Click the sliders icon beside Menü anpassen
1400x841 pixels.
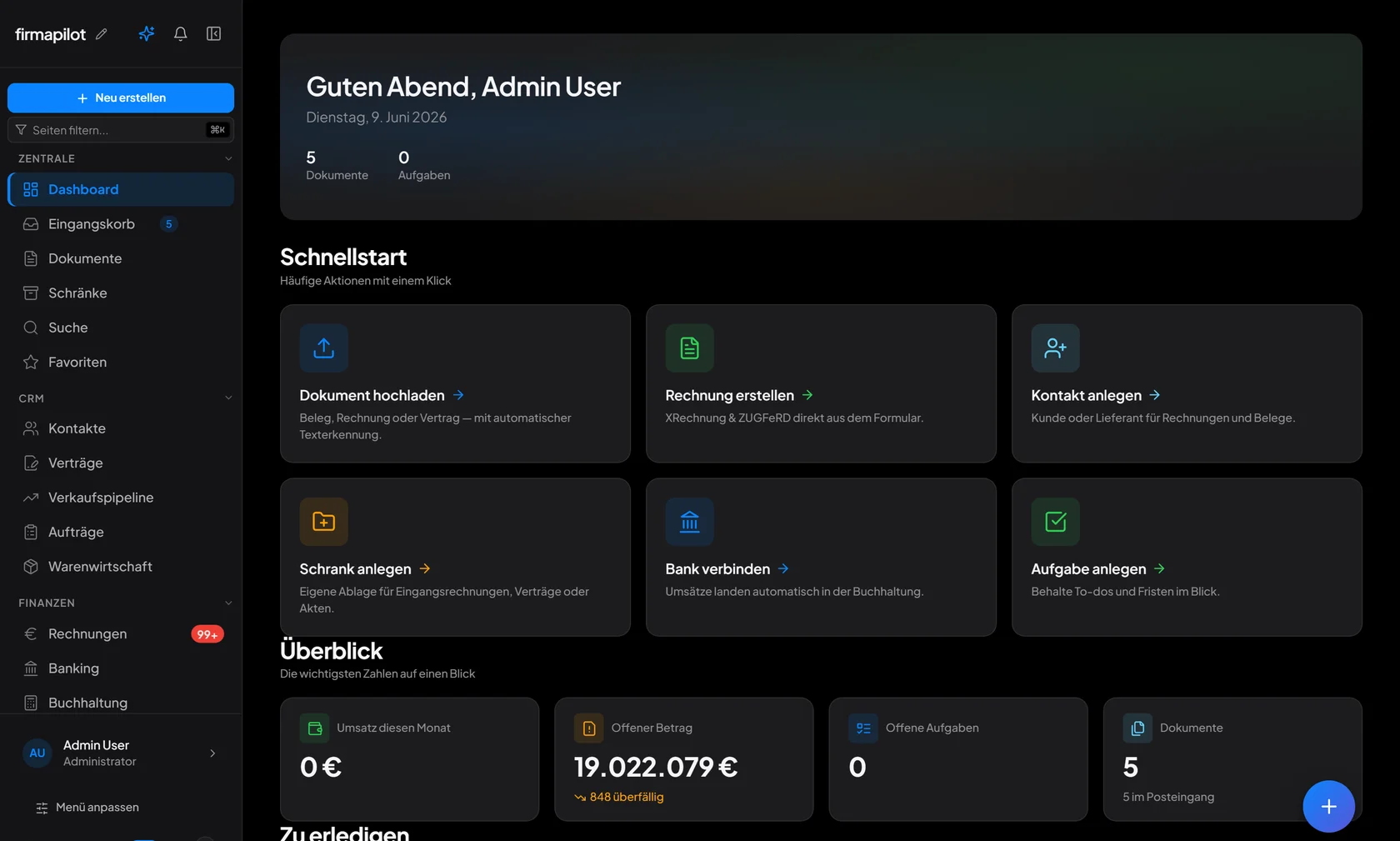[x=42, y=808]
